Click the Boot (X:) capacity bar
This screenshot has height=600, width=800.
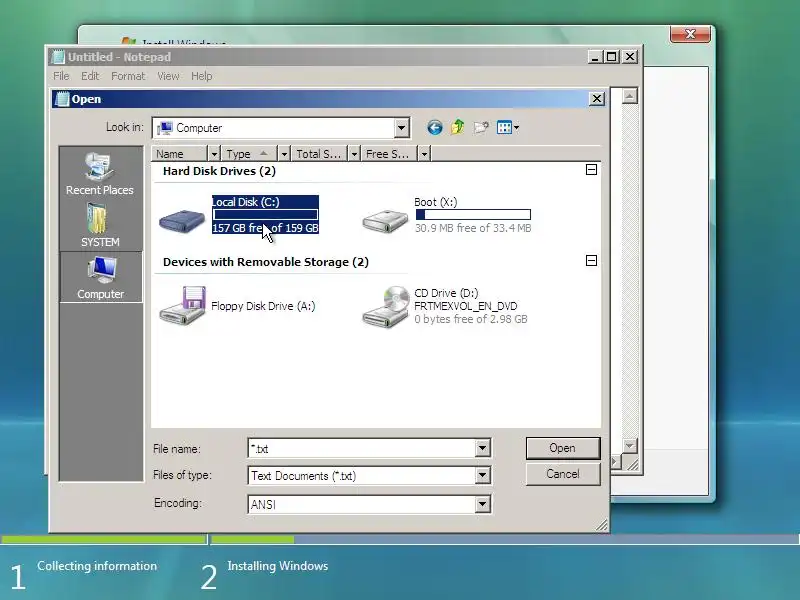[473, 215]
